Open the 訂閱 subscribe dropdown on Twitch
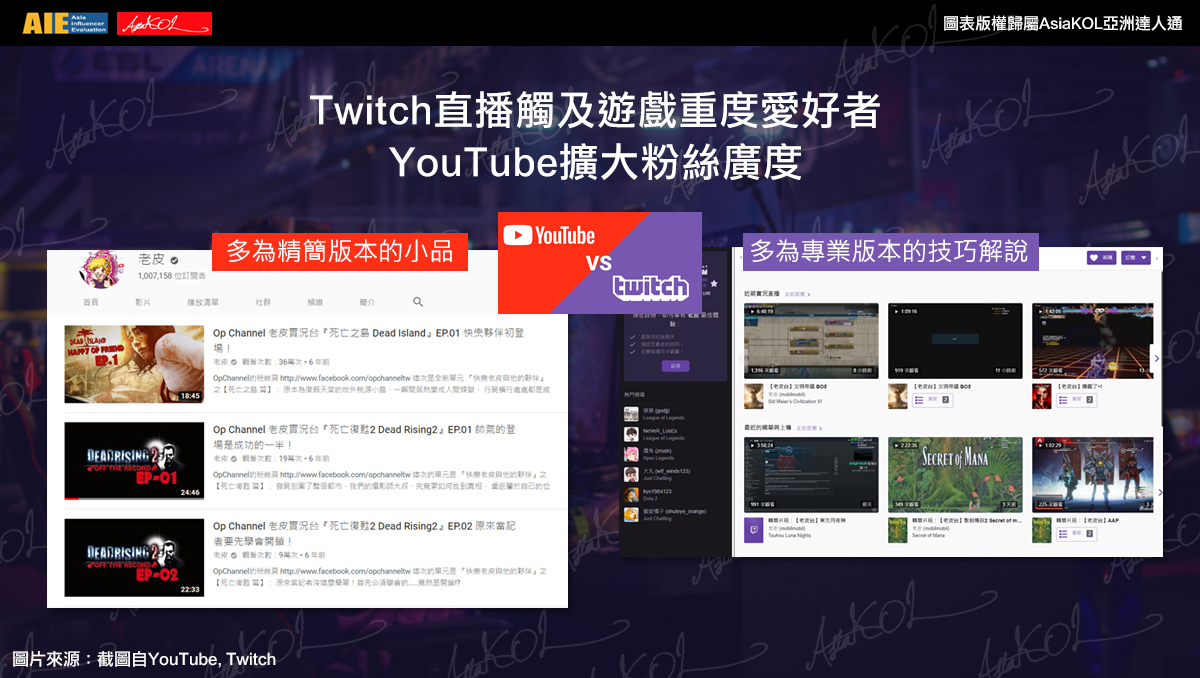Image resolution: width=1200 pixels, height=678 pixels. (x=1136, y=257)
